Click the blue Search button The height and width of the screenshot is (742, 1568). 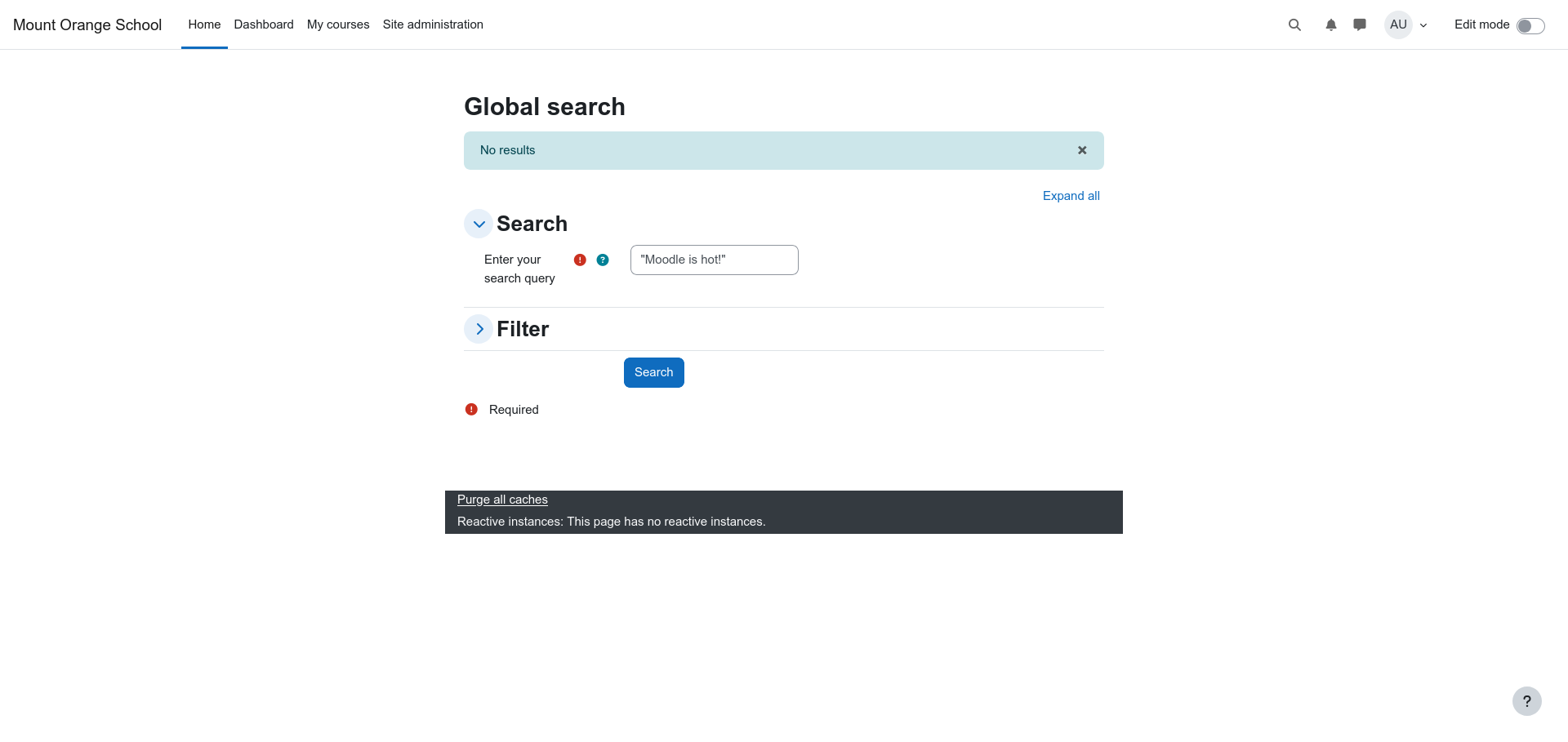(x=654, y=372)
